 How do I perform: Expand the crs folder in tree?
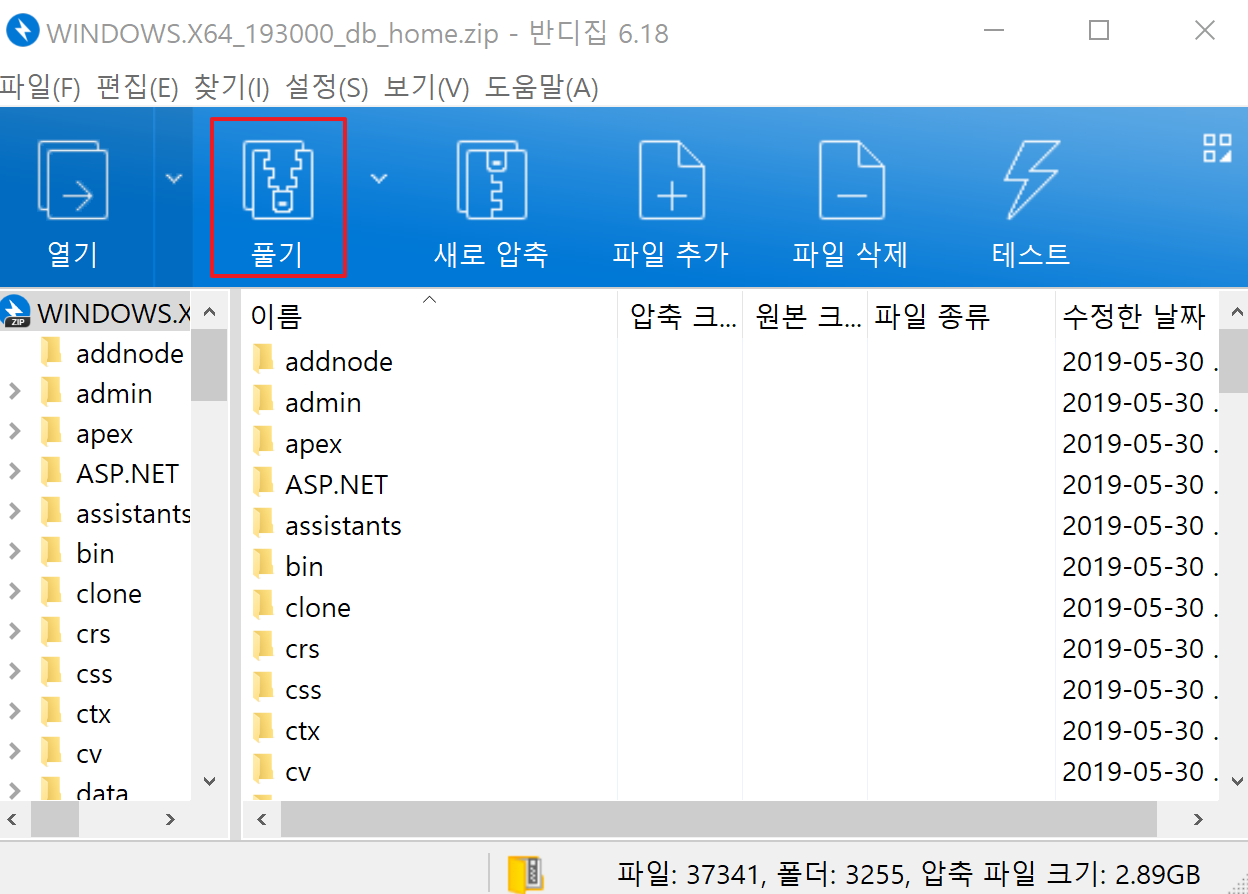pyautogui.click(x=14, y=633)
